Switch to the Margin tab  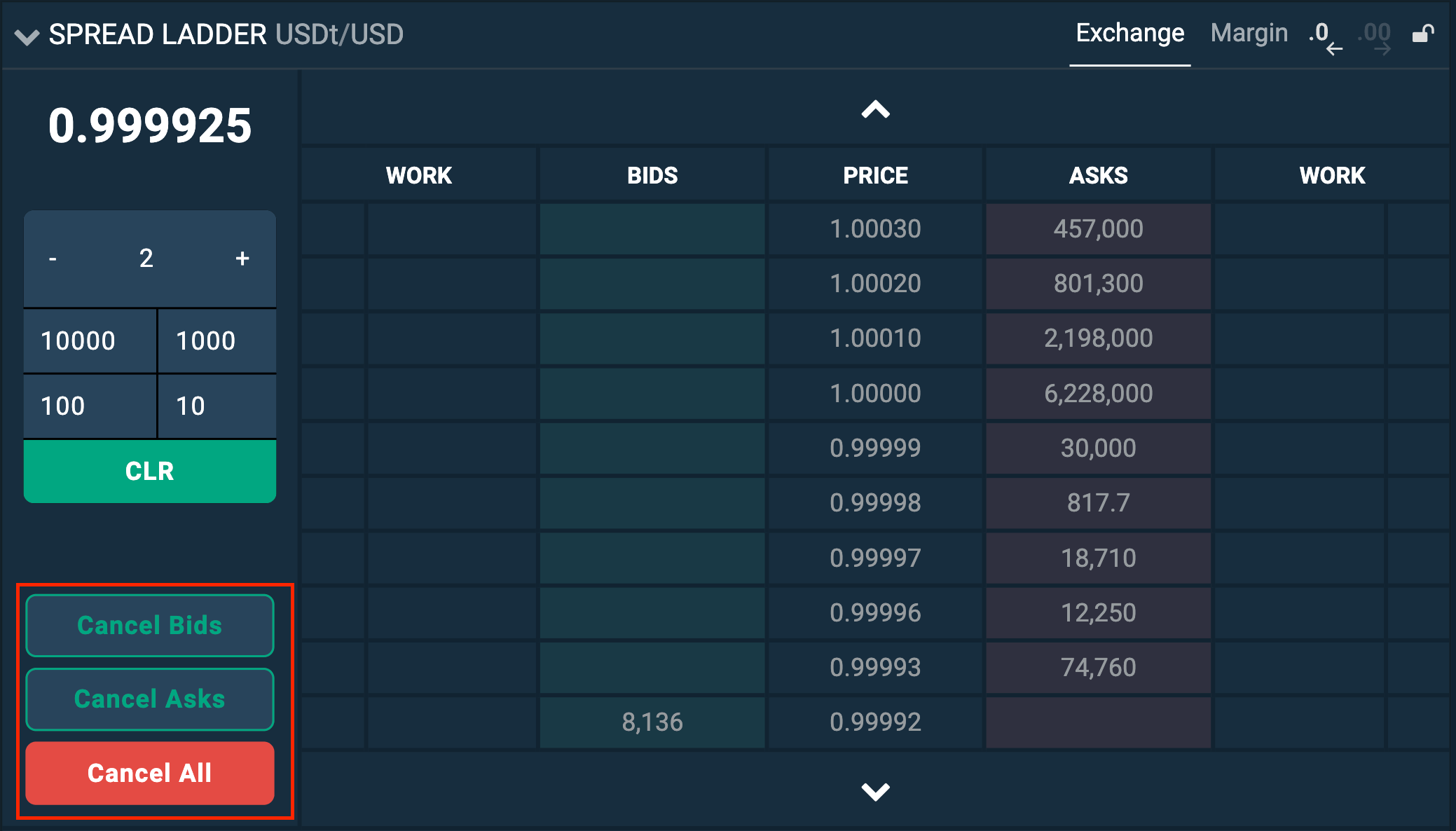coord(1249,32)
